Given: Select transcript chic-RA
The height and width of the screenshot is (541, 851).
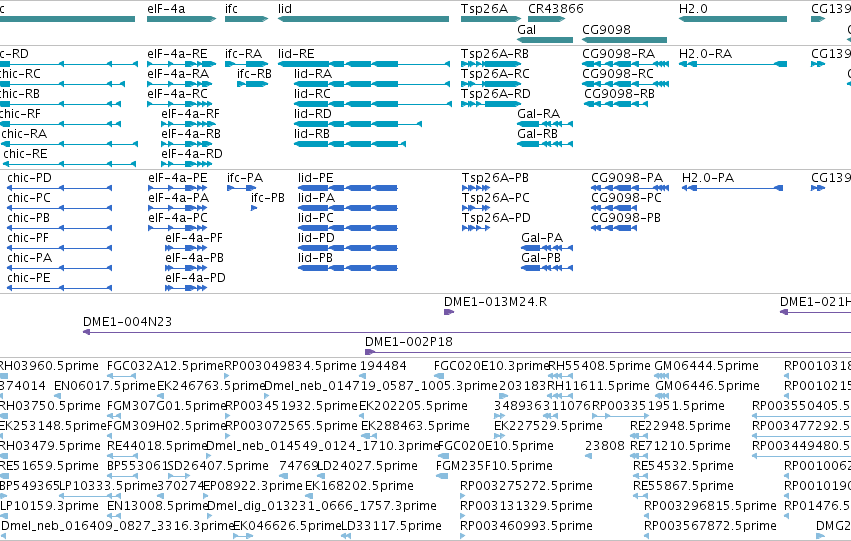Looking at the screenshot, I should pyautogui.click(x=69, y=144).
